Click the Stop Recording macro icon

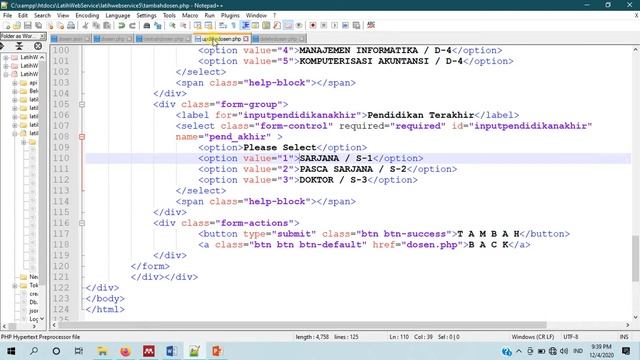pos(324,25)
